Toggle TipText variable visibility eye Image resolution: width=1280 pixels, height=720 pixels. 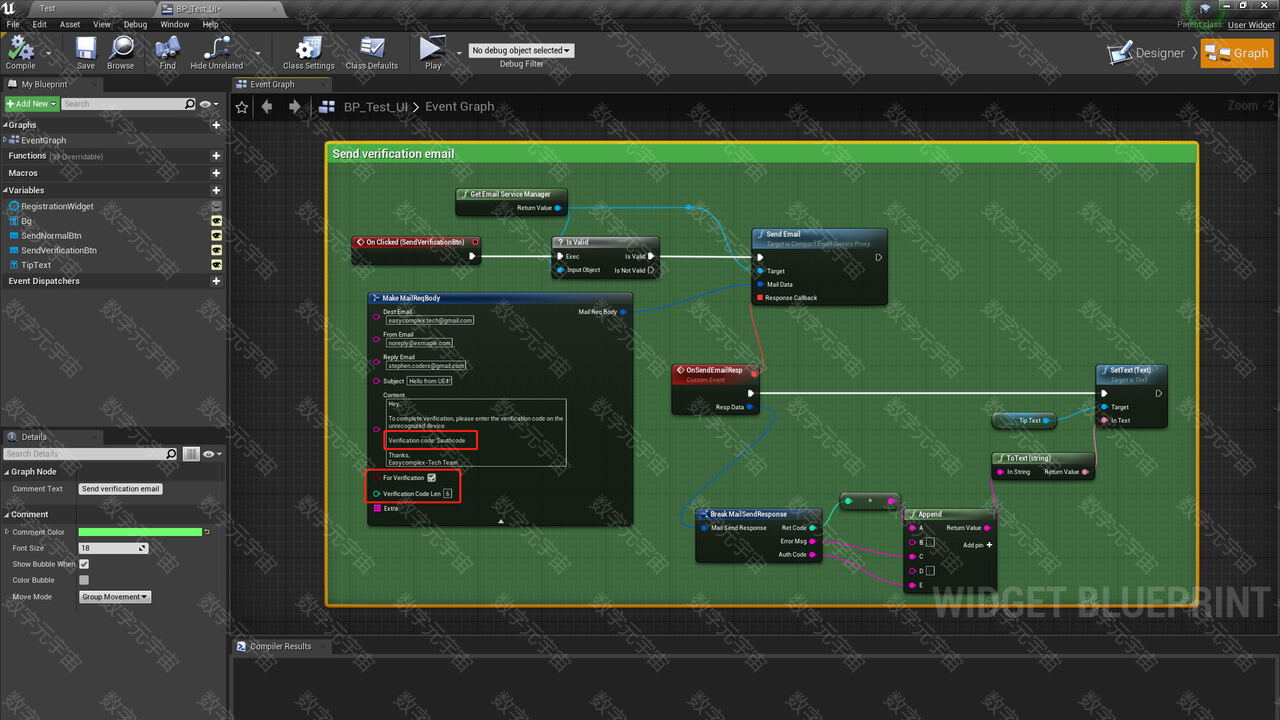click(x=216, y=265)
